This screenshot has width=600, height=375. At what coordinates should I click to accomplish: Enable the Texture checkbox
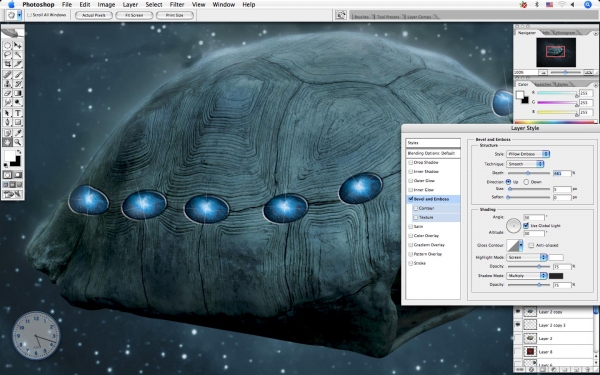coord(416,217)
